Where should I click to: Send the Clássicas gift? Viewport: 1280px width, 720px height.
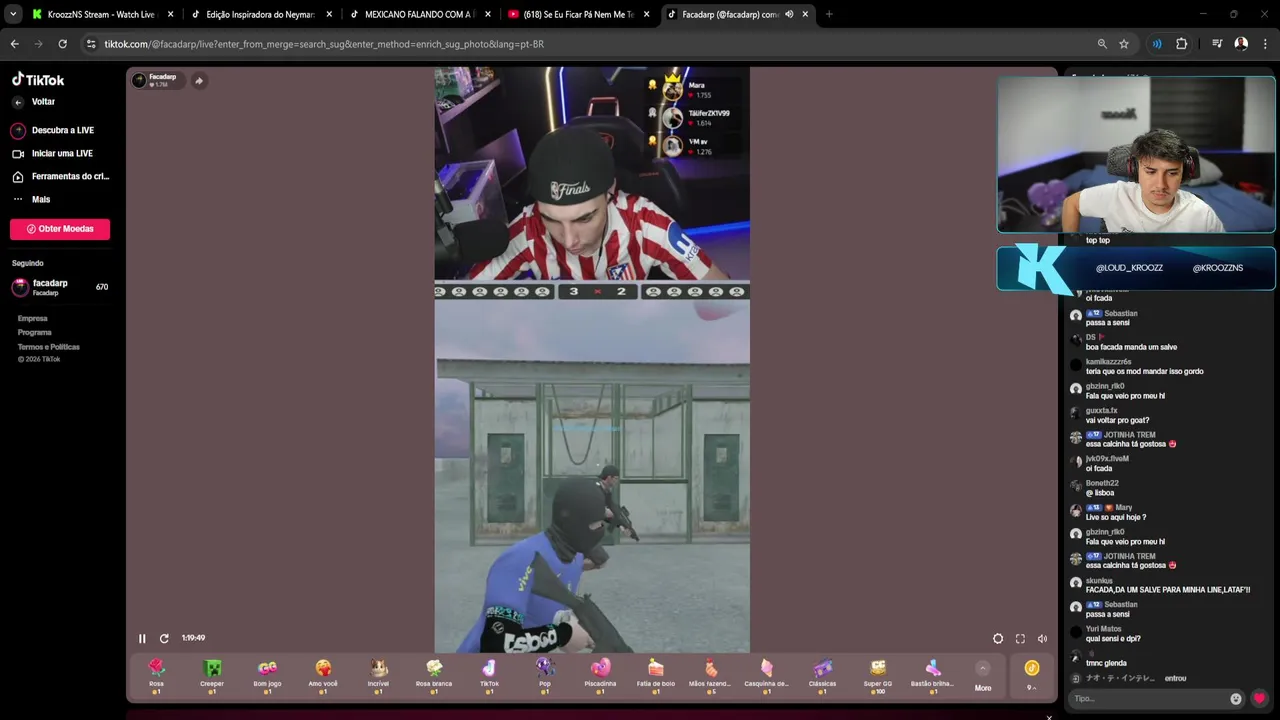822,676
